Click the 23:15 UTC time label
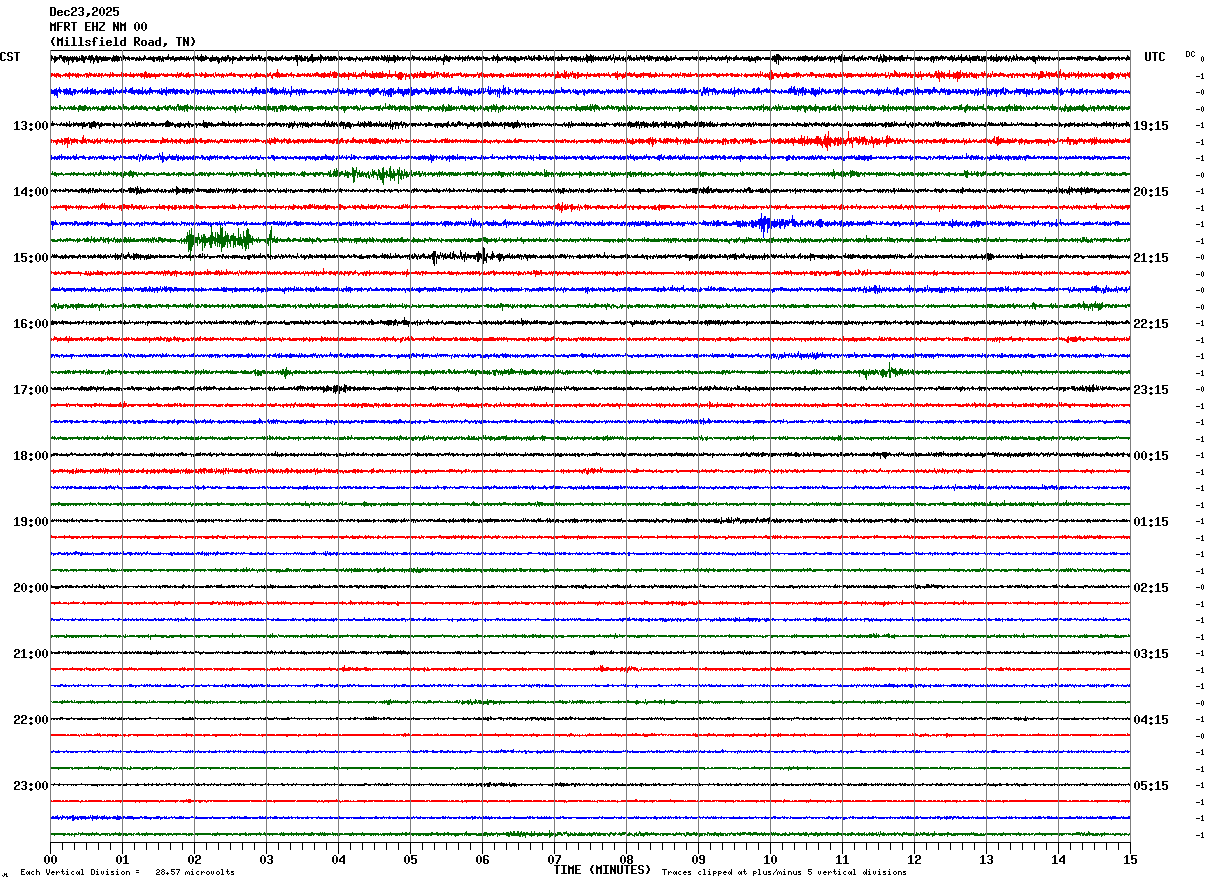This screenshot has width=1210, height=886. [x=1151, y=390]
